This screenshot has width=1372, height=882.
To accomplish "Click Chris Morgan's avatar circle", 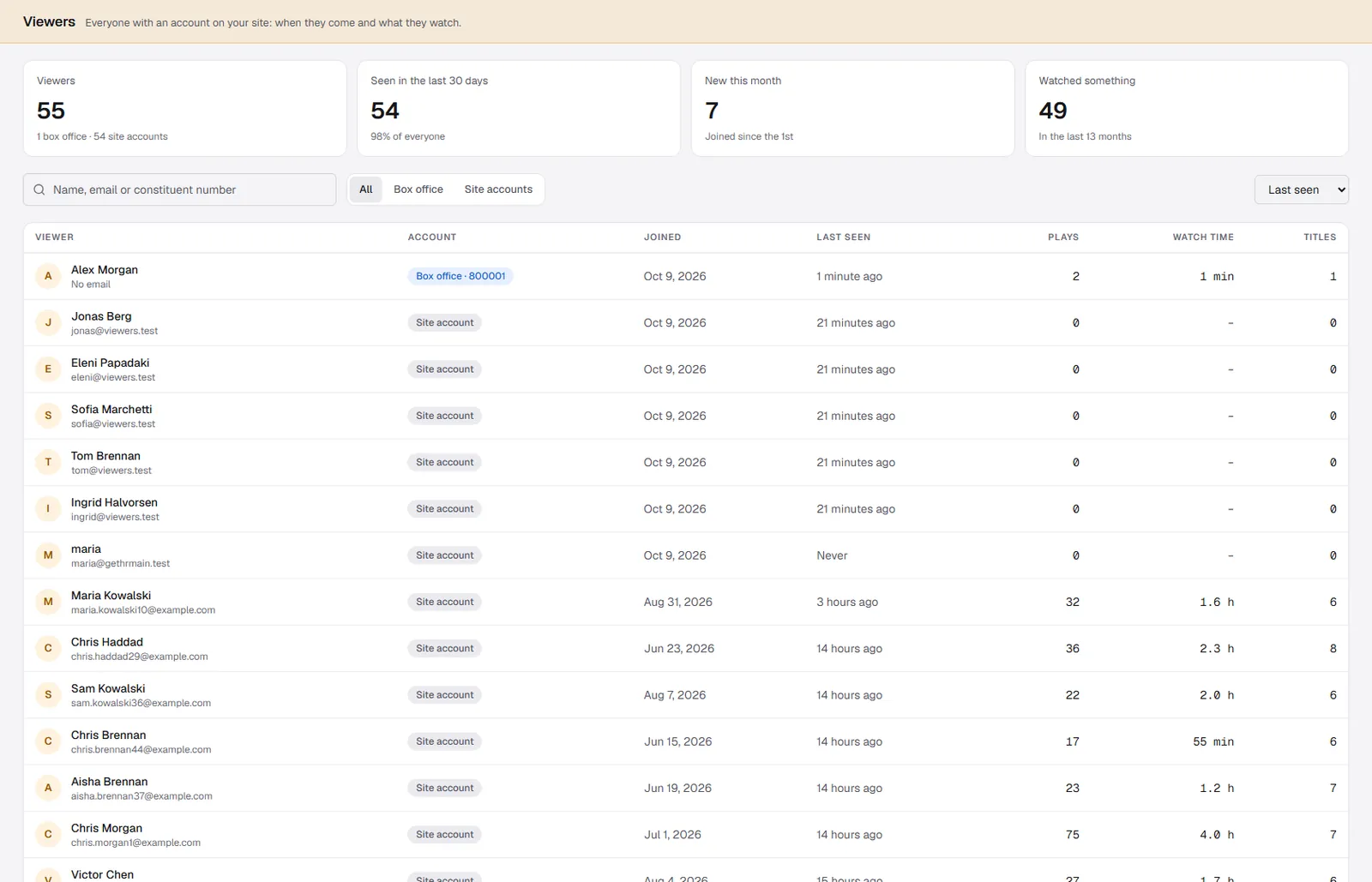I will [x=48, y=834].
